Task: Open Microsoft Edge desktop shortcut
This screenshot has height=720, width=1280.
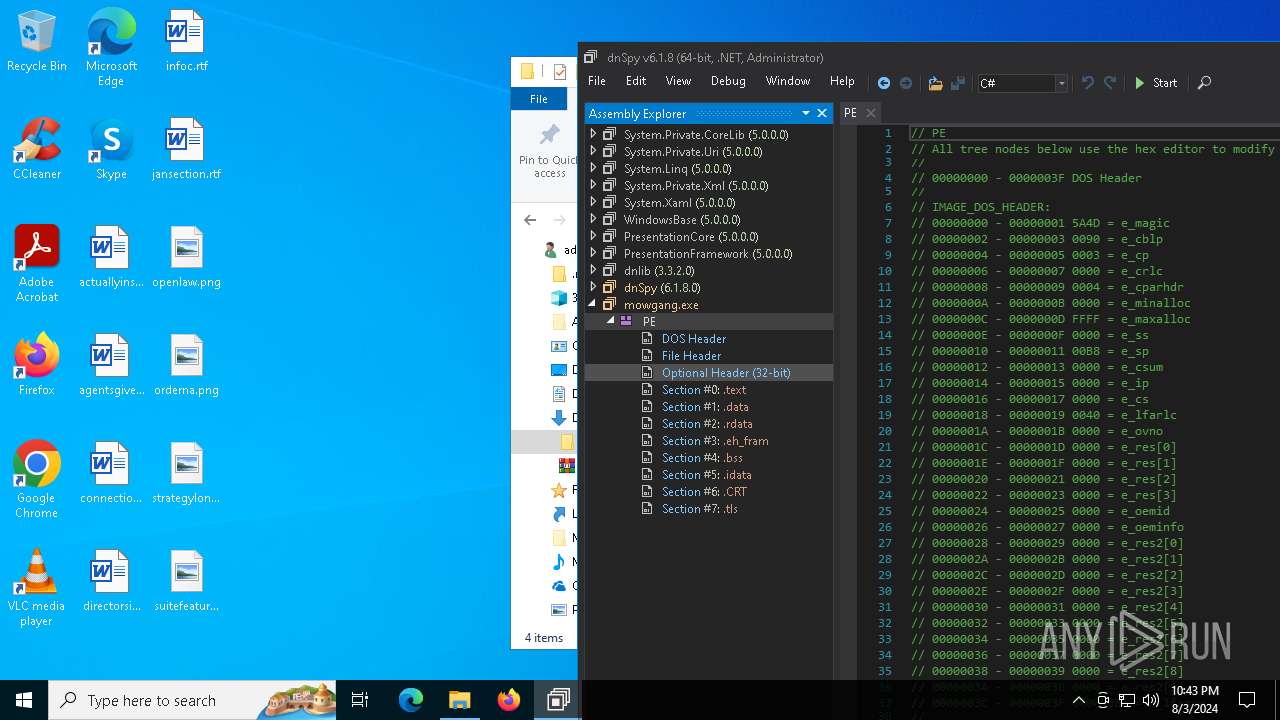Action: pos(111,47)
